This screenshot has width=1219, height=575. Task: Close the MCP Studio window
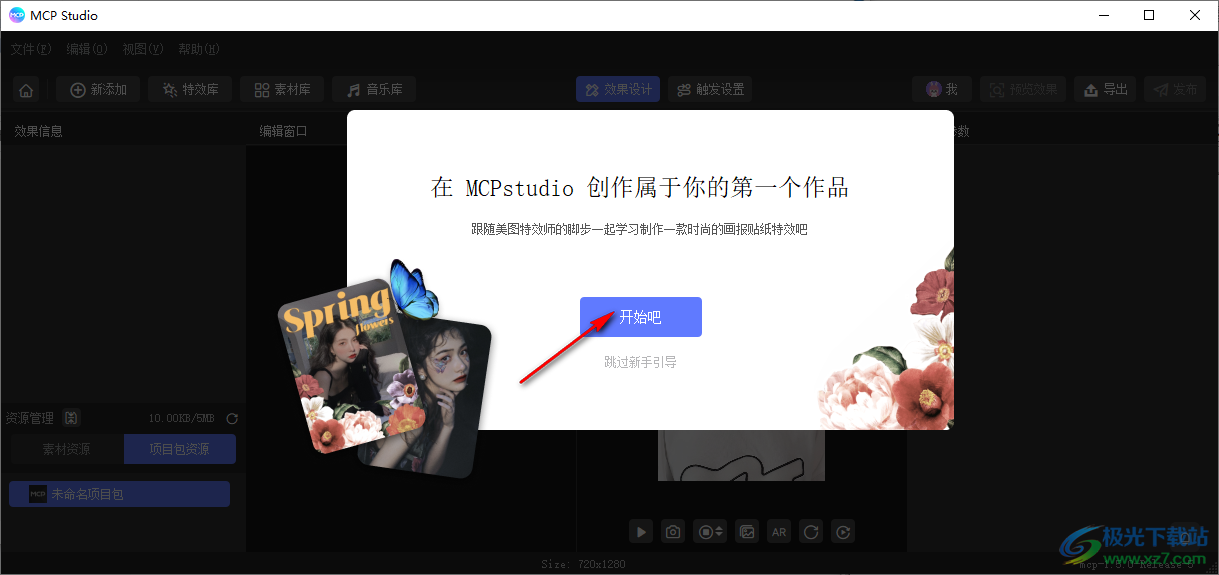(1195, 15)
